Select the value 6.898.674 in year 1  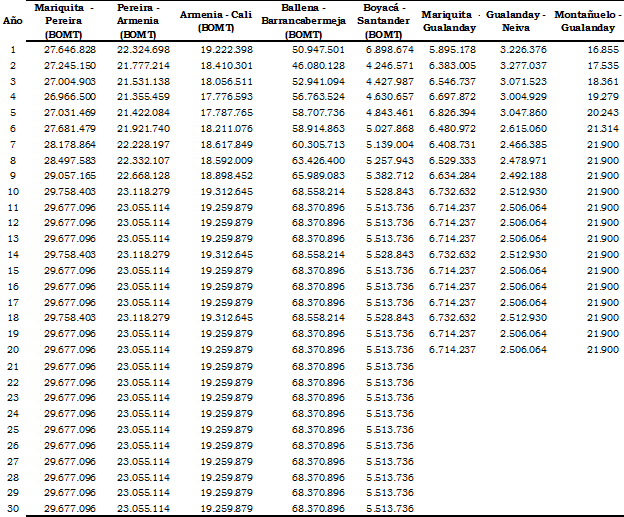pyautogui.click(x=389, y=49)
